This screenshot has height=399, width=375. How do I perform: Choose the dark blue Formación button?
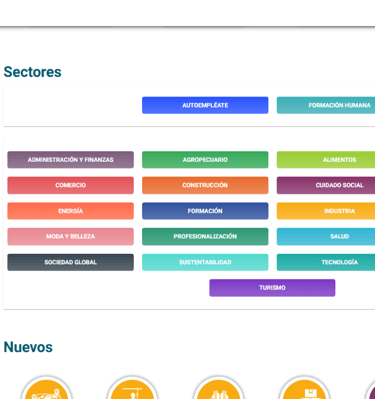(205, 211)
